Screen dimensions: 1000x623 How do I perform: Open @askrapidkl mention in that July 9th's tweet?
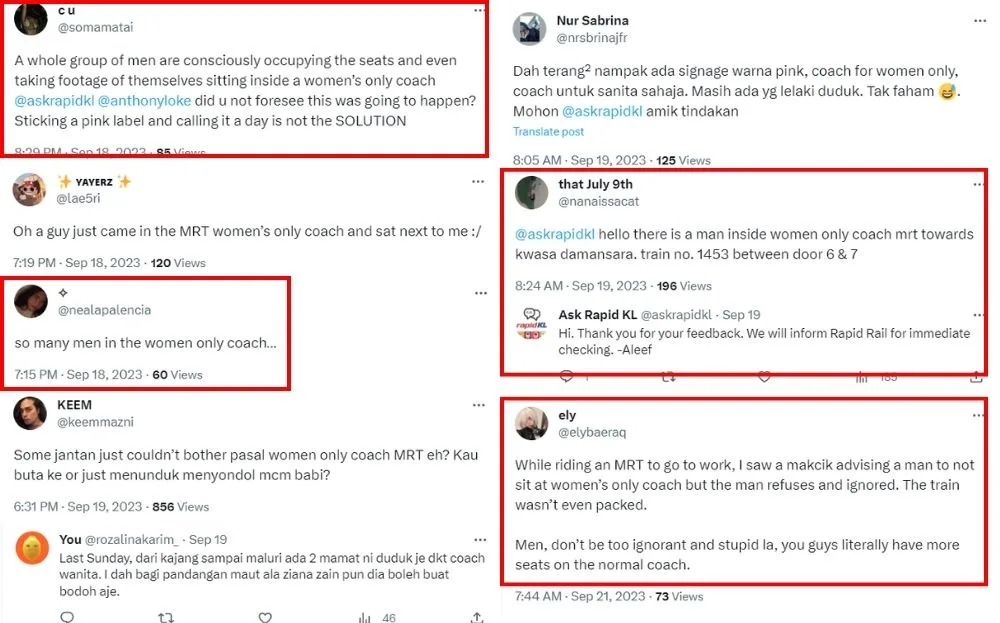point(555,234)
